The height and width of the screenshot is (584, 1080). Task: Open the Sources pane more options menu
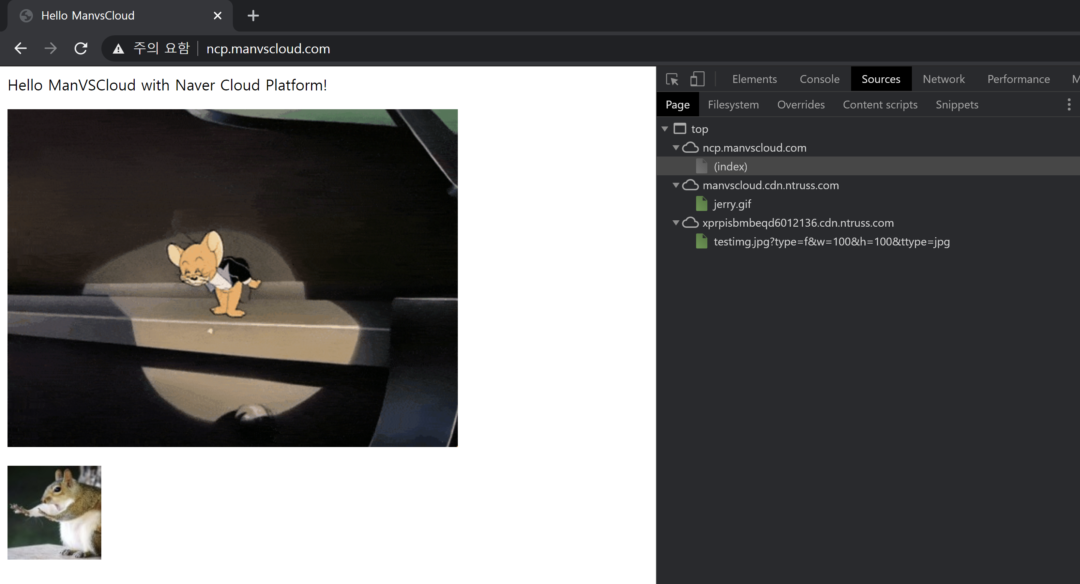click(1068, 105)
